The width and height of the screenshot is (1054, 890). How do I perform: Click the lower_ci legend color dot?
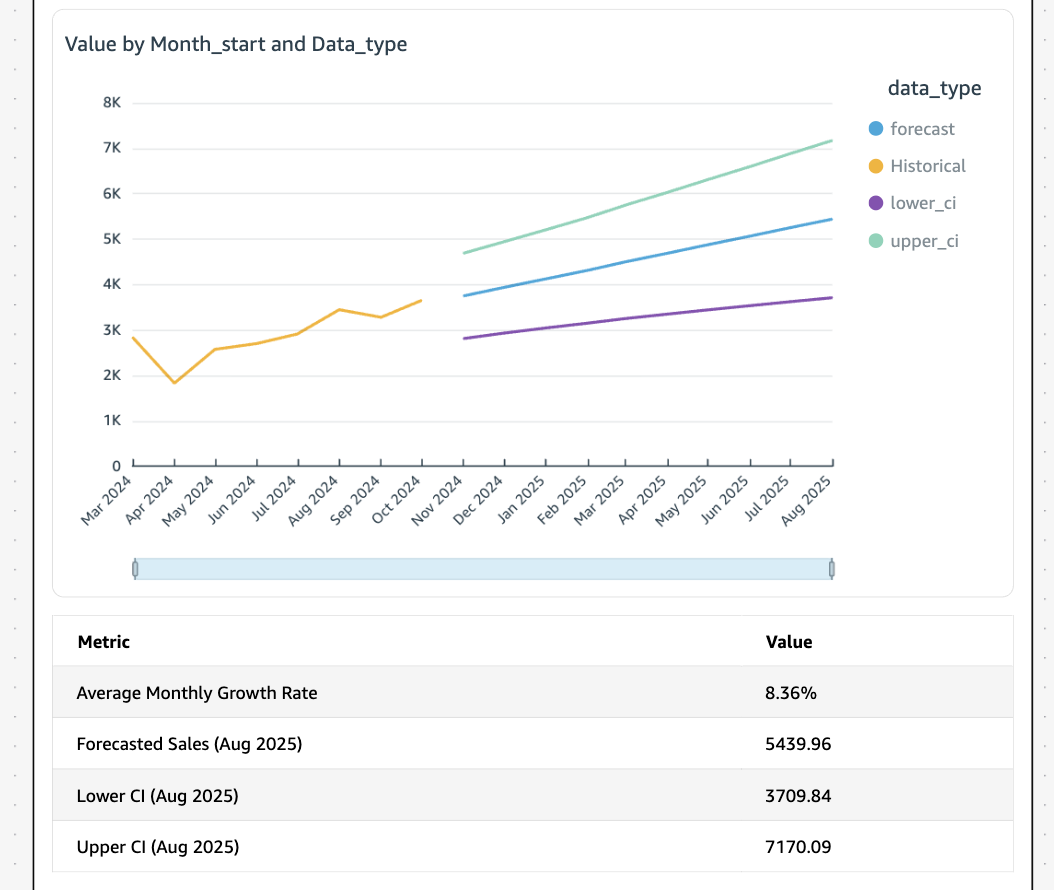tap(876, 203)
